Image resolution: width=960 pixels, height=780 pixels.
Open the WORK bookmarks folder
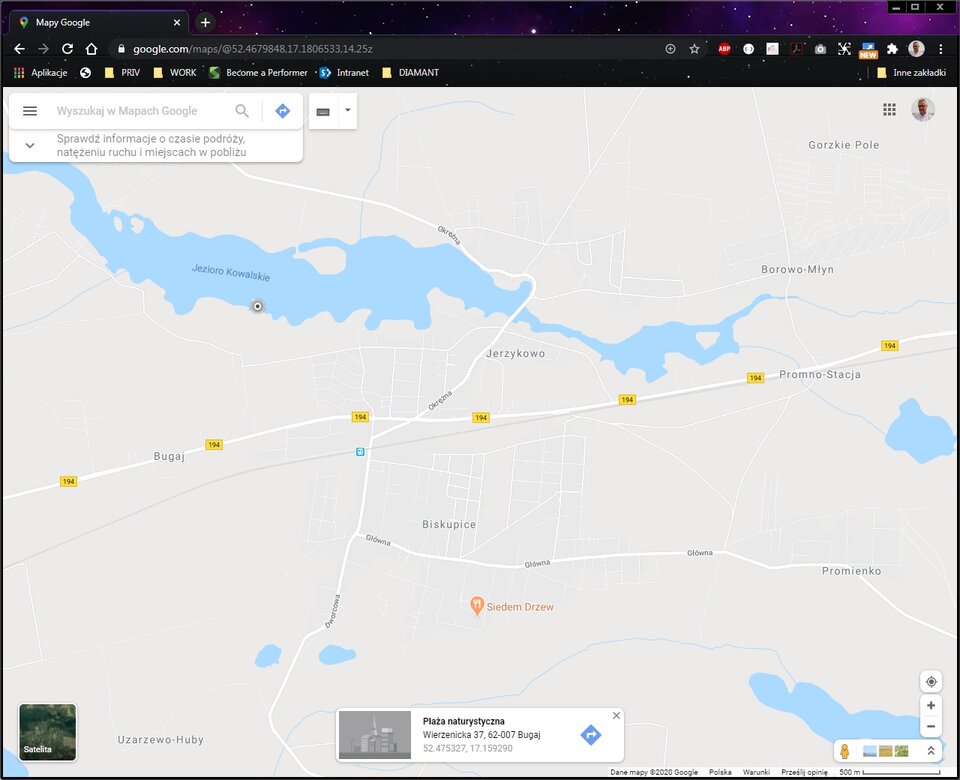point(175,72)
